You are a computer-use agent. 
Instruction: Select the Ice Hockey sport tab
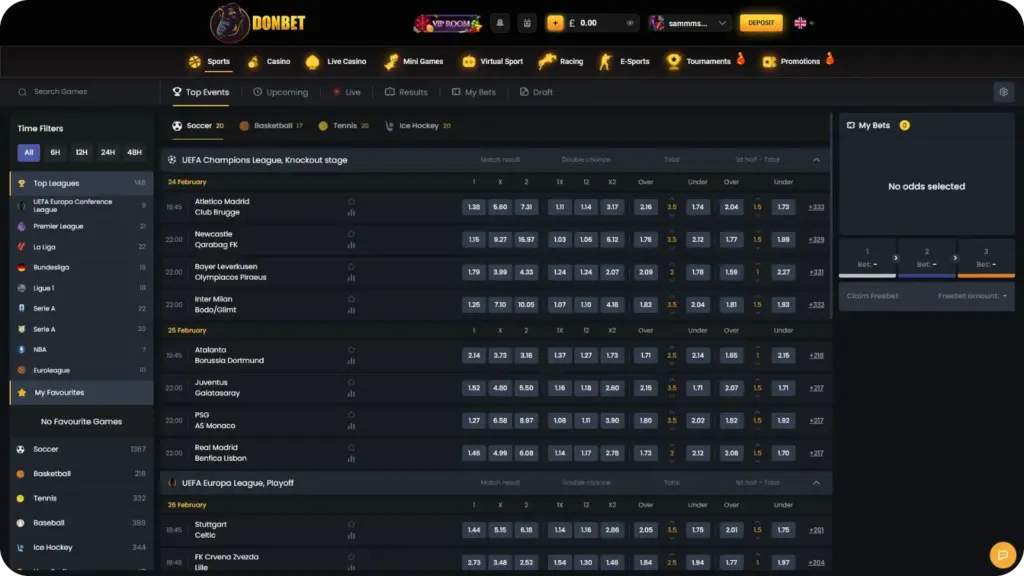pos(418,125)
